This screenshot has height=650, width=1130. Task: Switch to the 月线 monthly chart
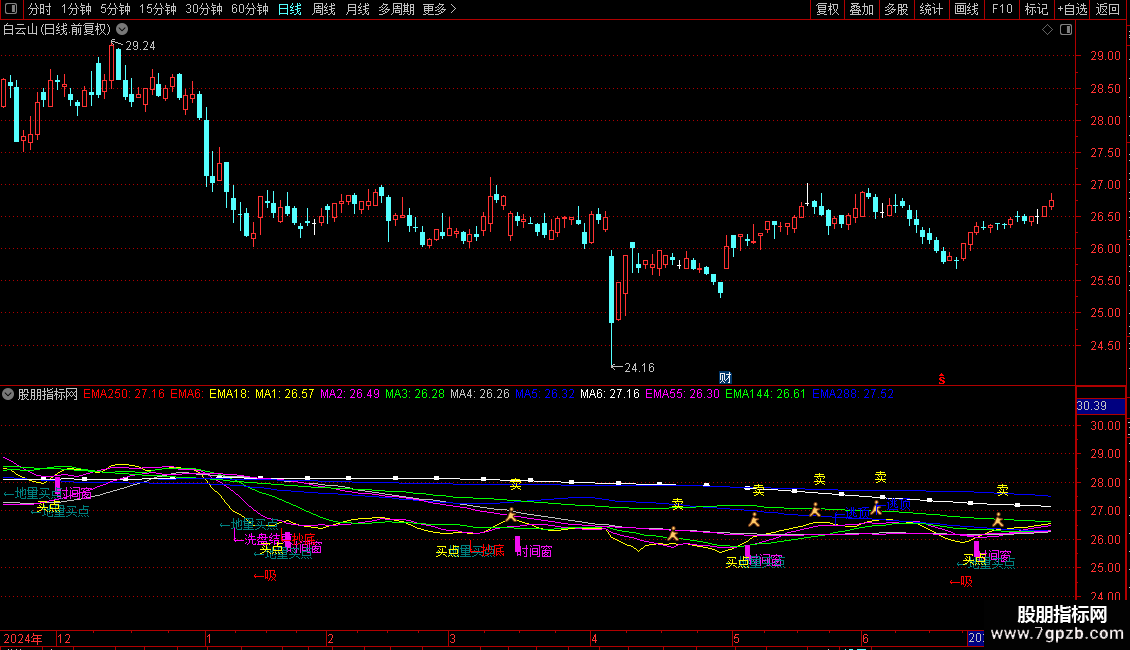click(x=357, y=9)
